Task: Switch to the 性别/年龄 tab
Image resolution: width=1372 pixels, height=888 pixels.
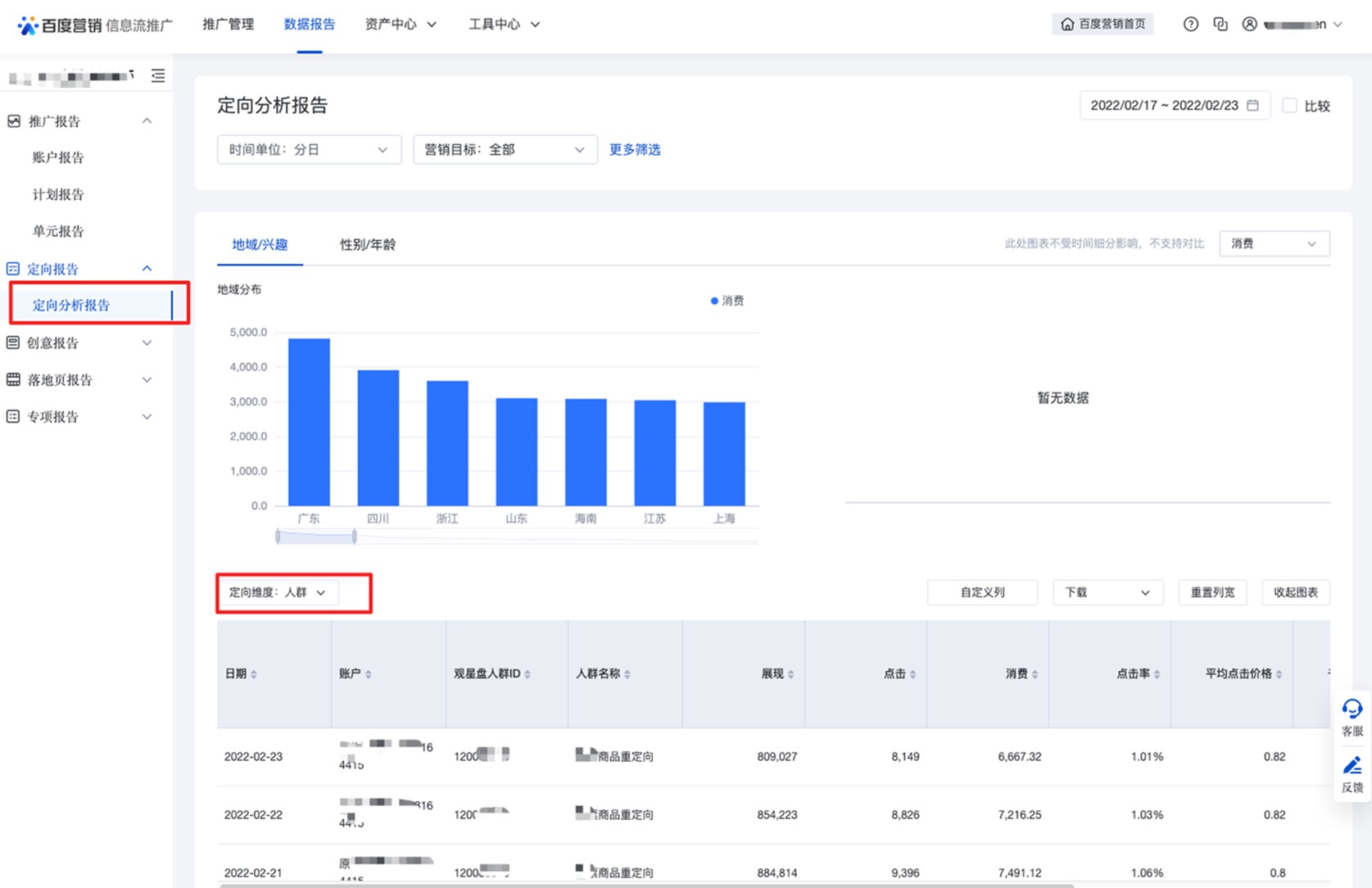Action: [x=368, y=245]
